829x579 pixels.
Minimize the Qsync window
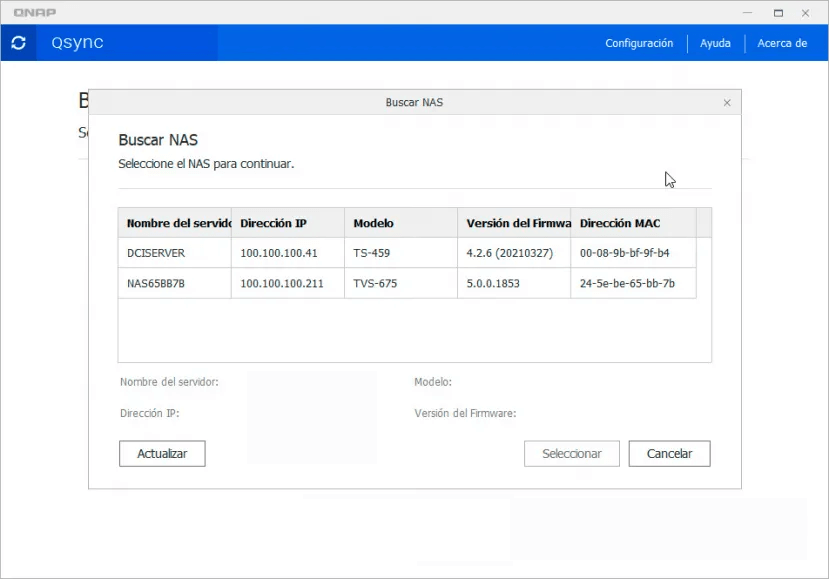[x=747, y=13]
